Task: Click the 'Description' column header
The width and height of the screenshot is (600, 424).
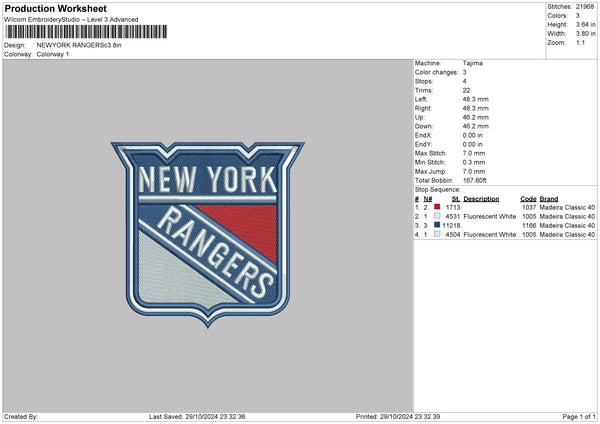Action: pyautogui.click(x=481, y=199)
